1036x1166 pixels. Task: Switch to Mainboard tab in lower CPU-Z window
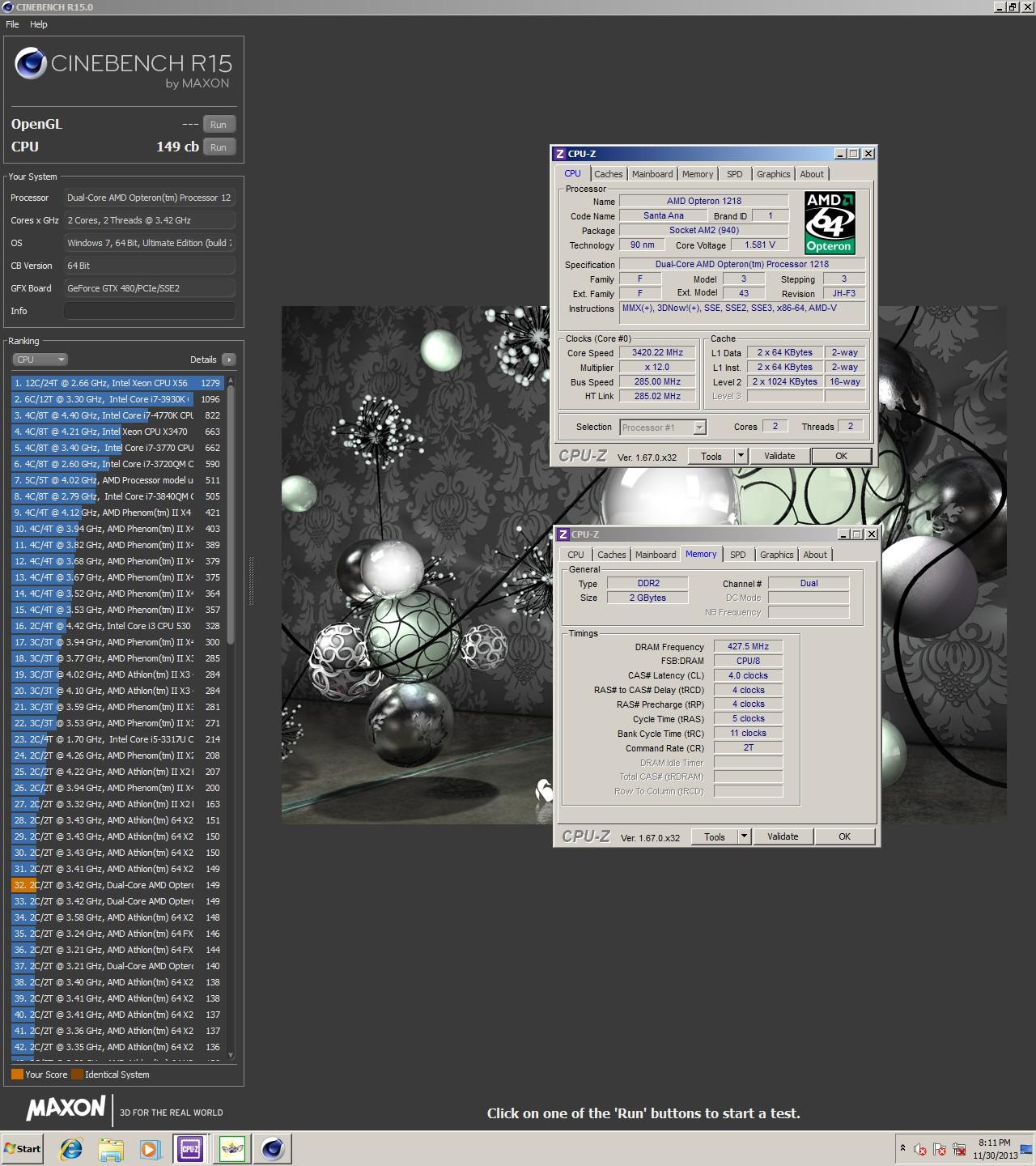tap(656, 555)
